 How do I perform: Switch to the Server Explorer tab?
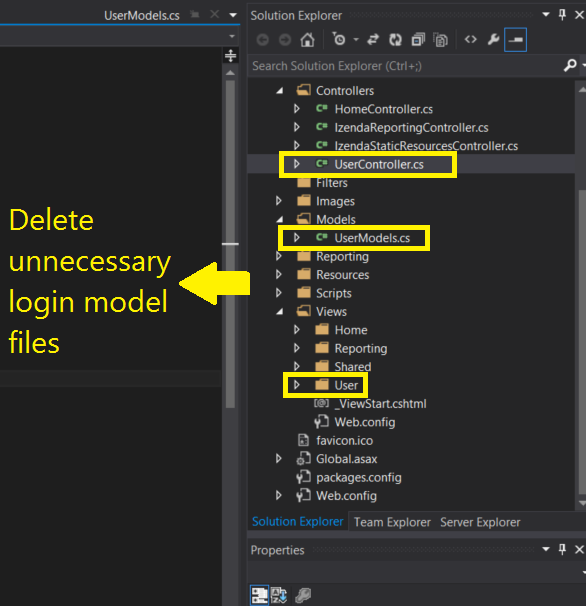(480, 522)
